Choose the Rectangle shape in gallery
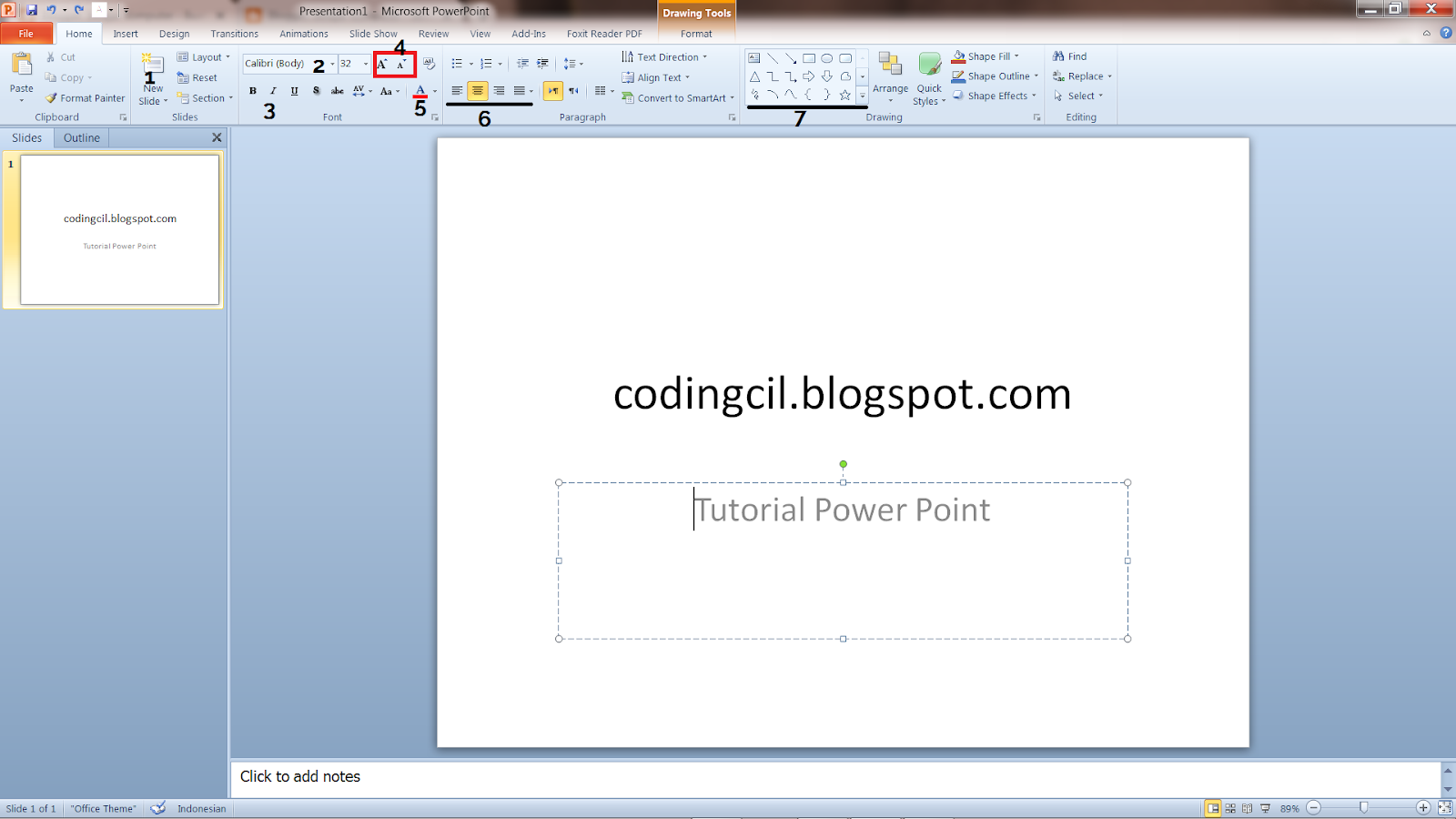The width and height of the screenshot is (1456, 819). [x=808, y=58]
